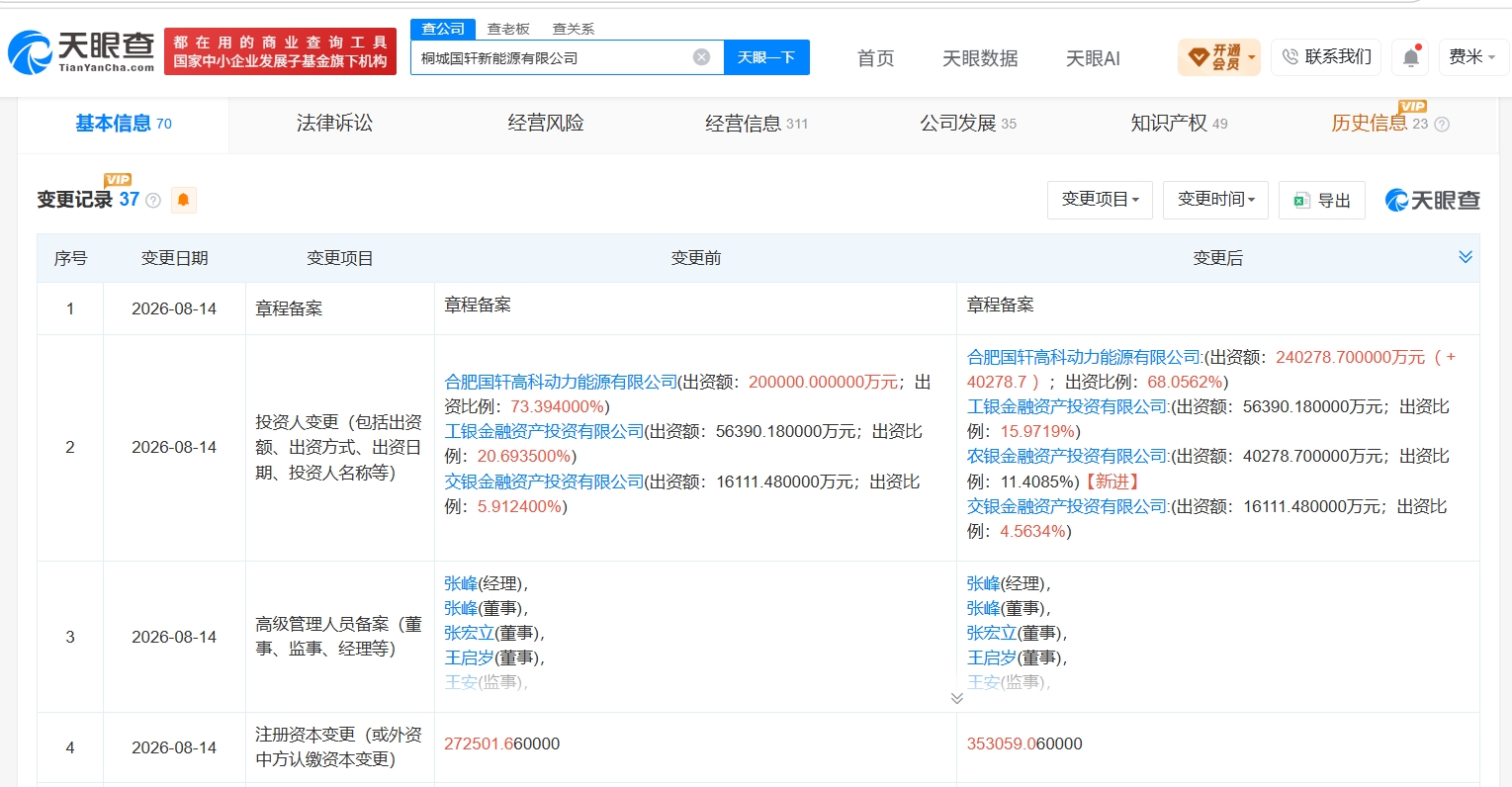This screenshot has height=787, width=1512.
Task: Click the date 2026-08-14 in row 1
Action: coord(174,308)
